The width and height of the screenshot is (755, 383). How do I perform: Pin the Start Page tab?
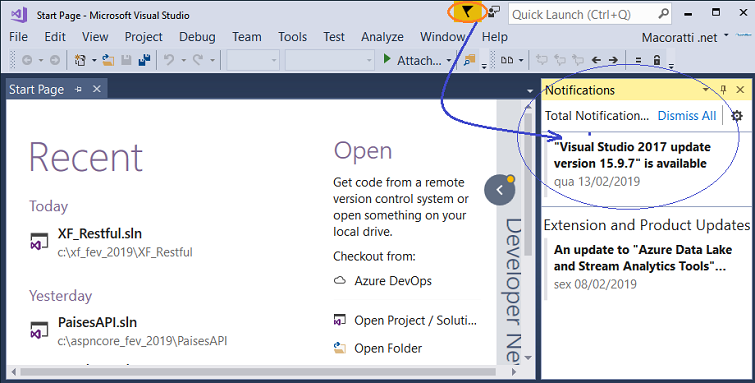pyautogui.click(x=78, y=90)
